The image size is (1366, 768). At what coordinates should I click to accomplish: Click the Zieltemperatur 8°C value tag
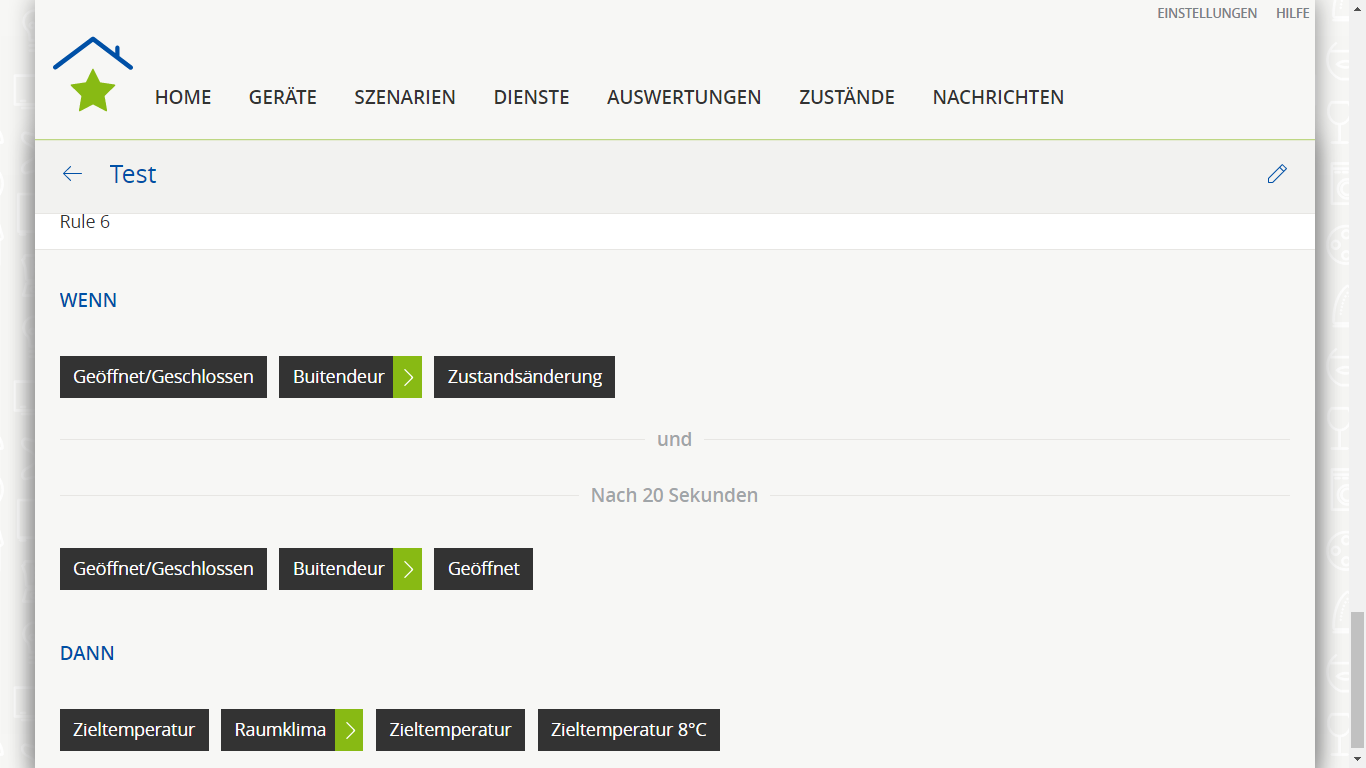coord(628,730)
